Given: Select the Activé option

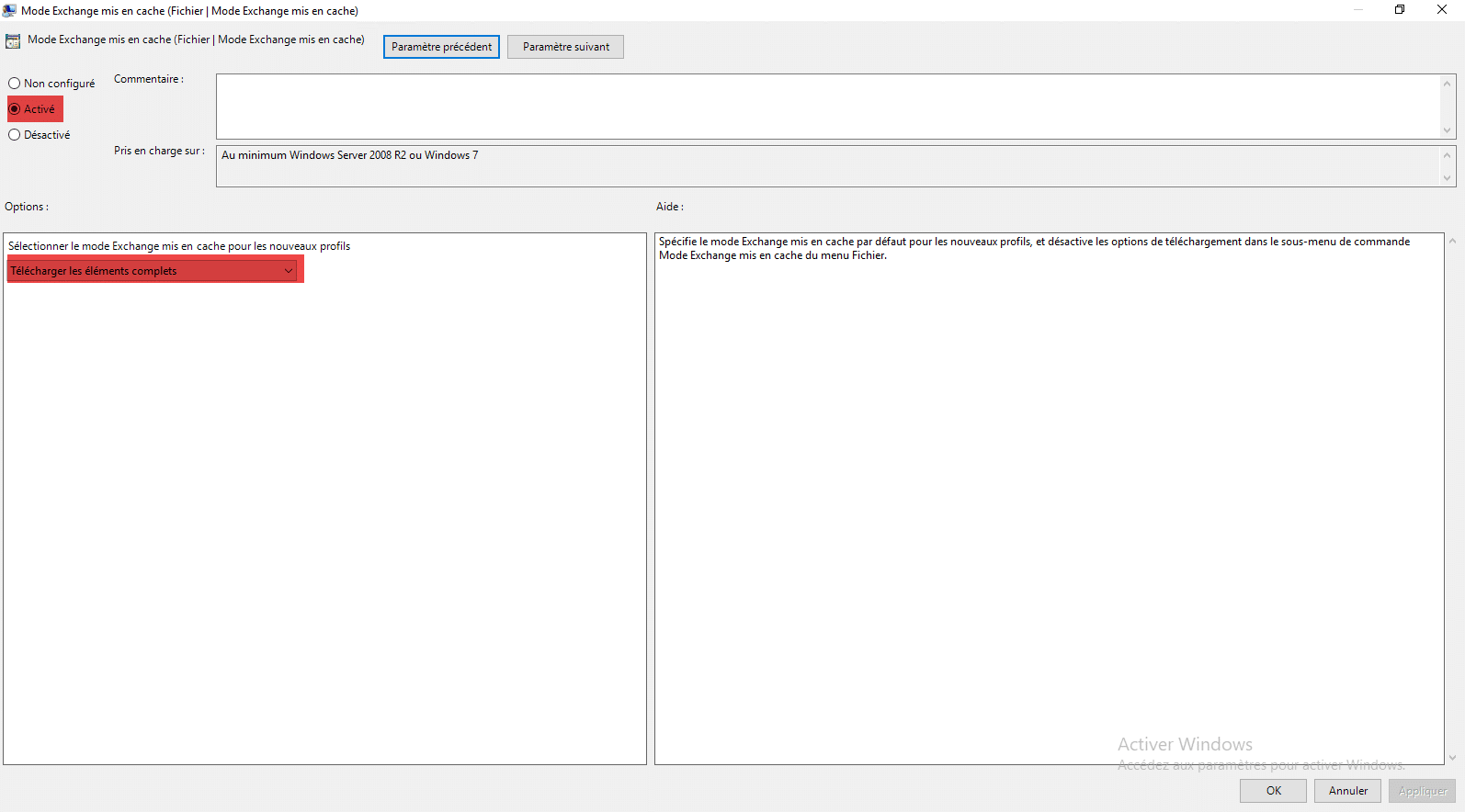Looking at the screenshot, I should tap(15, 109).
